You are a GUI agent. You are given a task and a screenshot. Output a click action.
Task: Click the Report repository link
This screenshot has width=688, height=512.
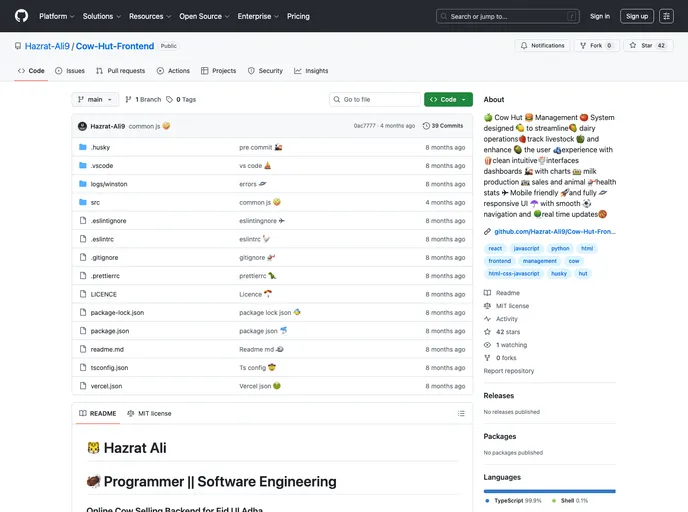[x=509, y=371]
